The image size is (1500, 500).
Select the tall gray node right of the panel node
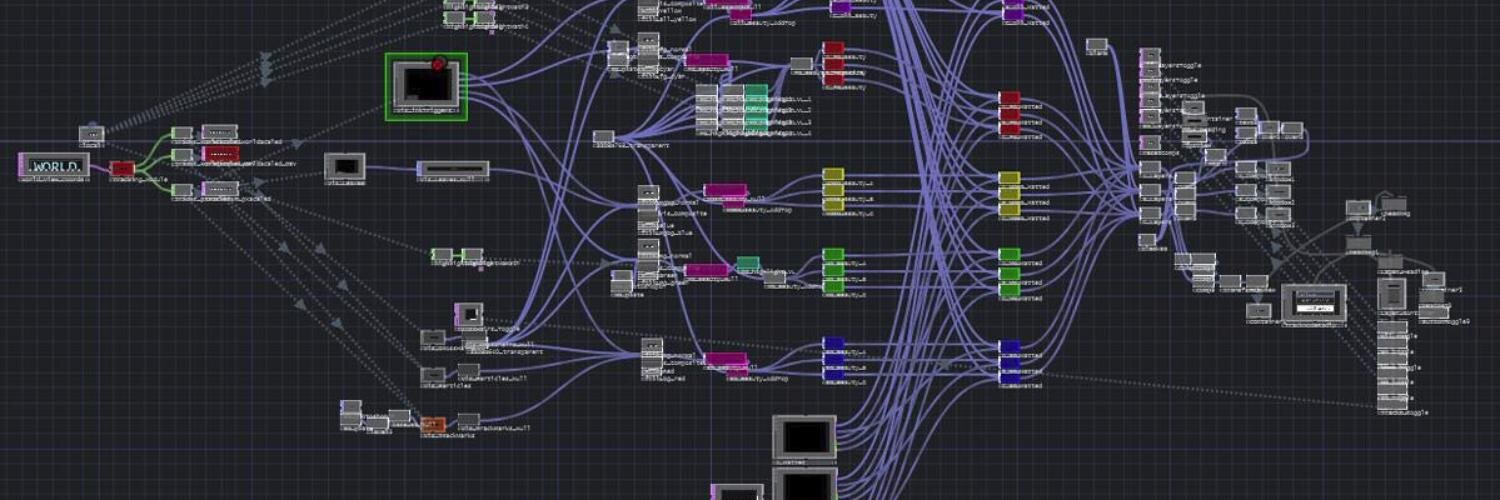(x=1391, y=294)
